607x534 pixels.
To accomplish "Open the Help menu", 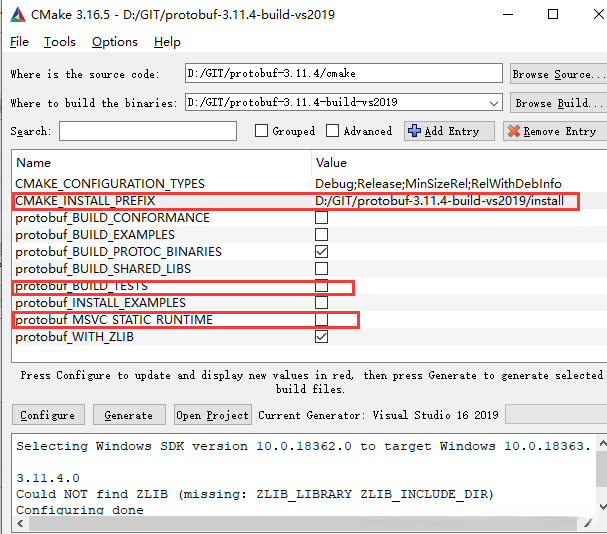I will point(167,42).
